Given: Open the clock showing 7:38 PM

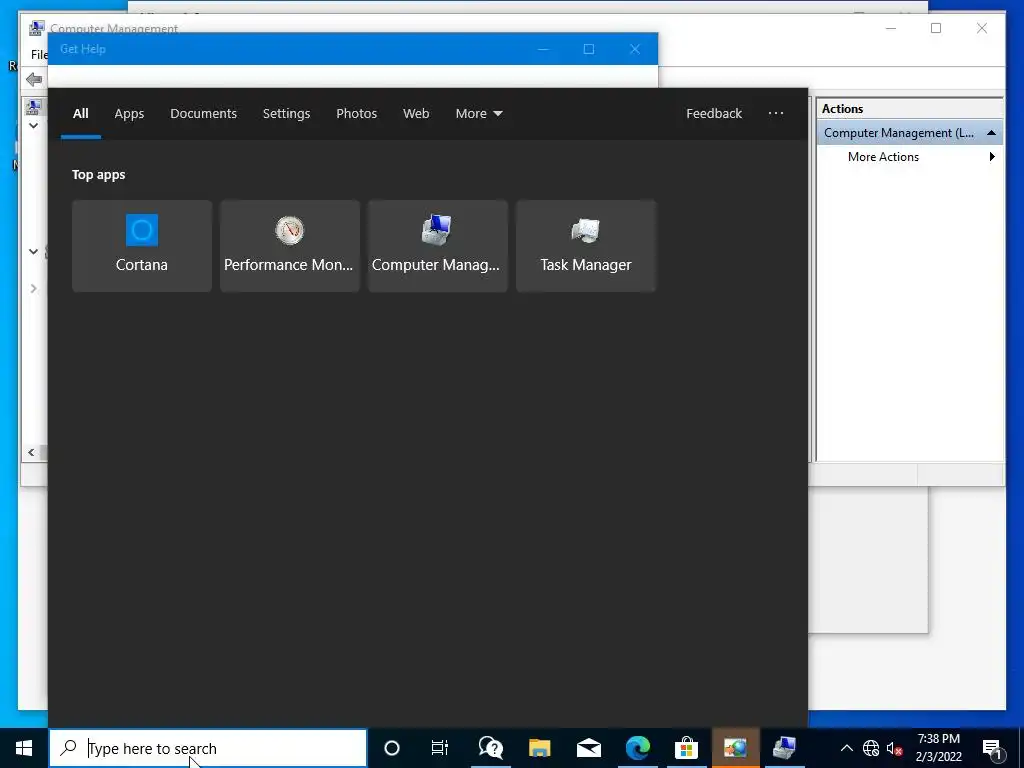Looking at the screenshot, I should pos(938,748).
